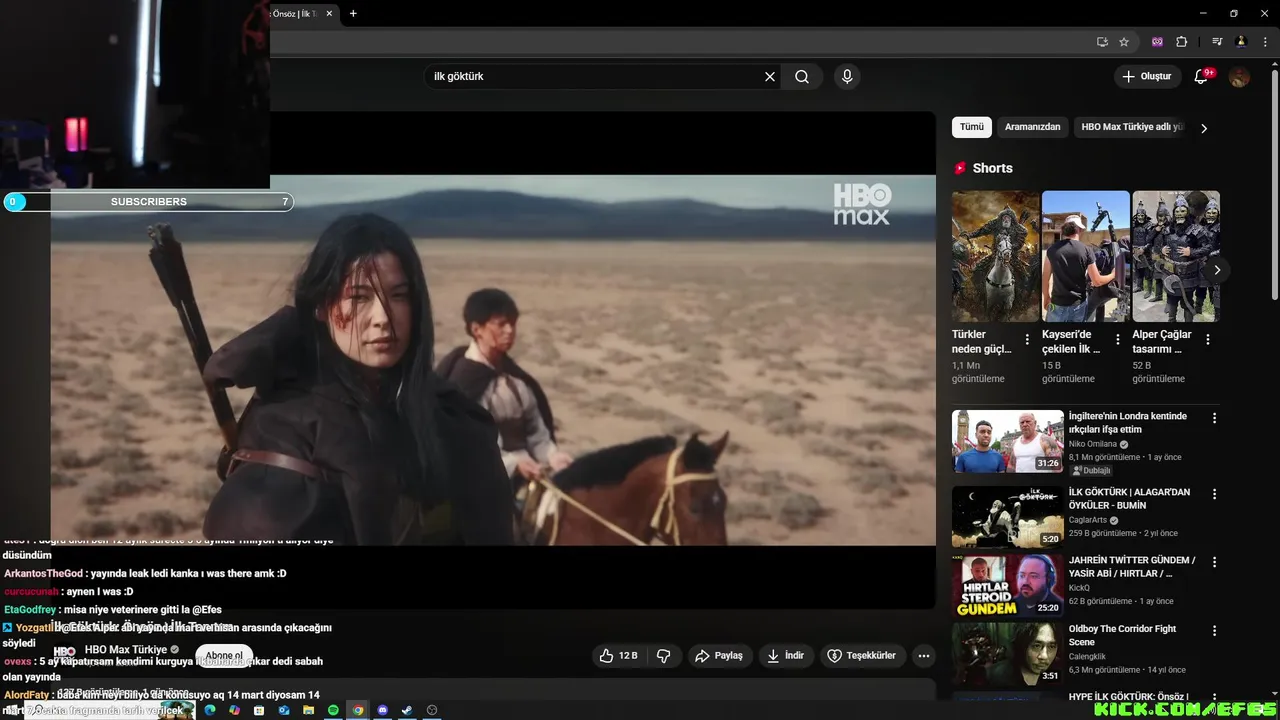Select the Tümü filter chip
The image size is (1280, 720).
click(972, 127)
